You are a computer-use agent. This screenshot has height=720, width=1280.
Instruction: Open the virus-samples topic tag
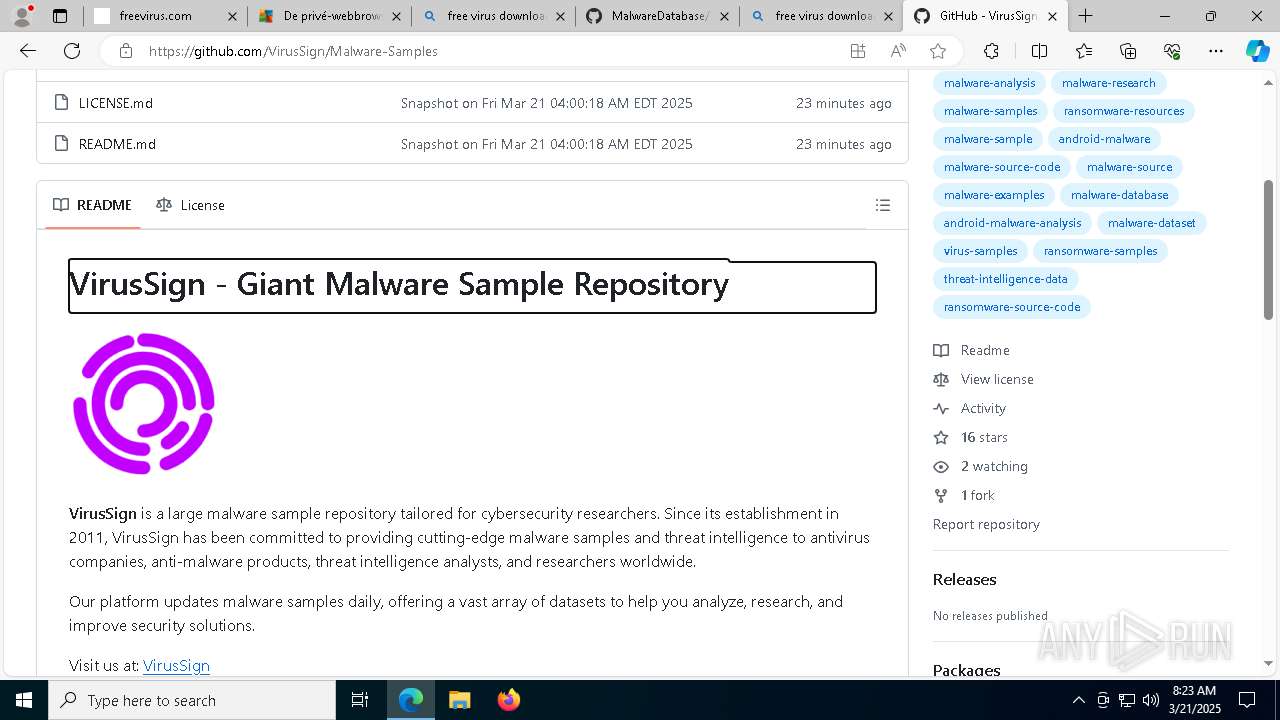click(x=980, y=251)
